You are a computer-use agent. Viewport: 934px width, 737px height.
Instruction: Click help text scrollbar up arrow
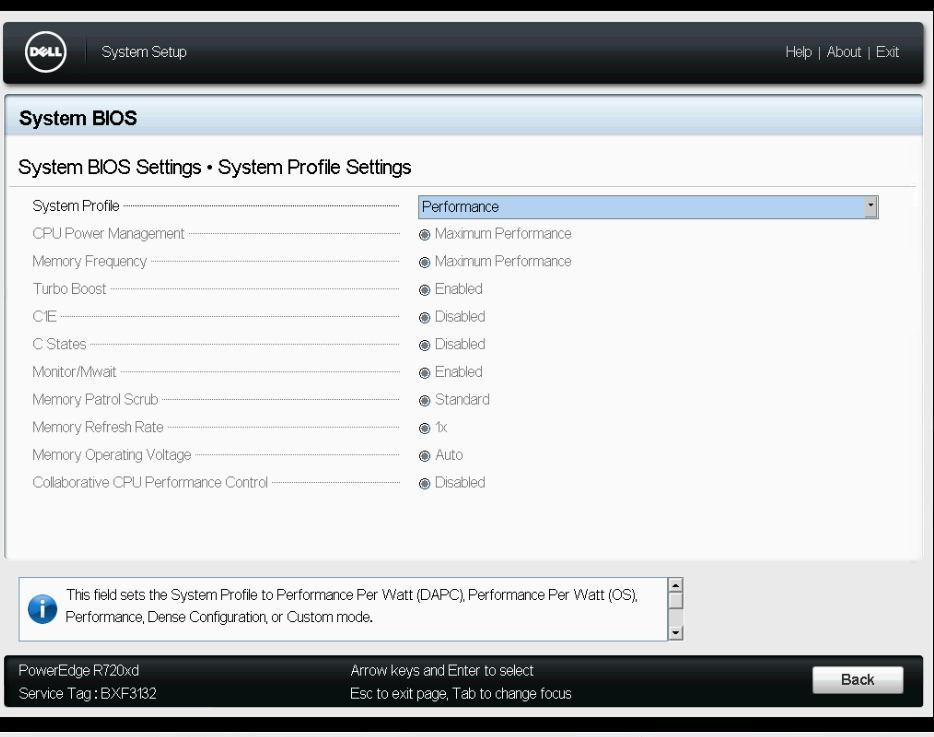675,585
